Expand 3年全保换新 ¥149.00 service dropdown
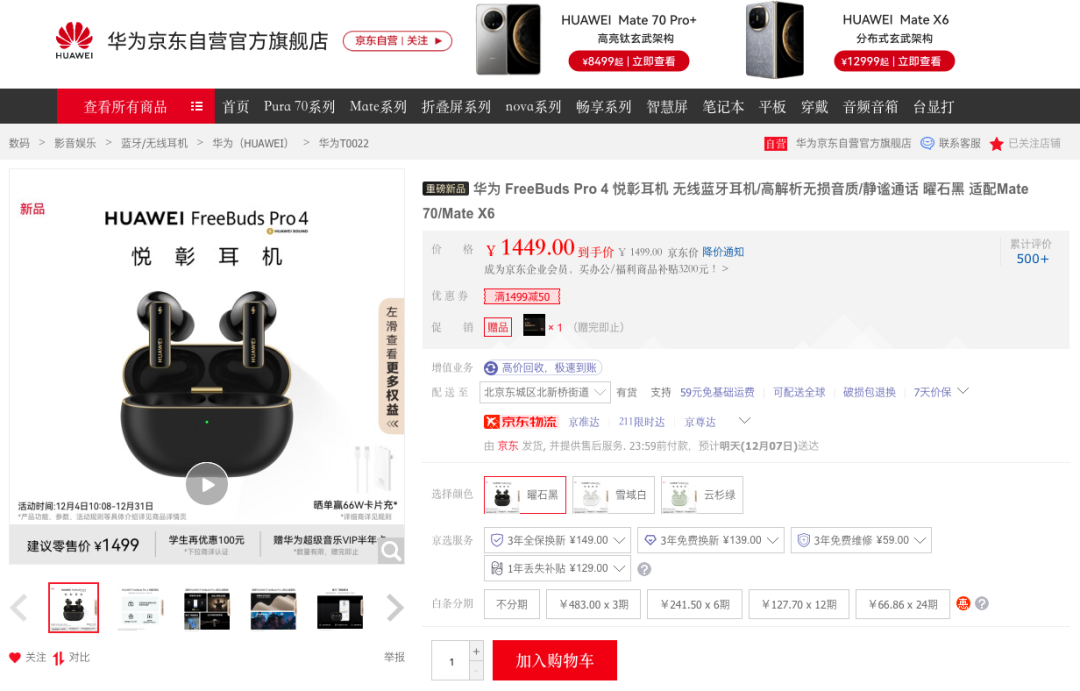Viewport: 1080px width, 691px height. [x=557, y=540]
